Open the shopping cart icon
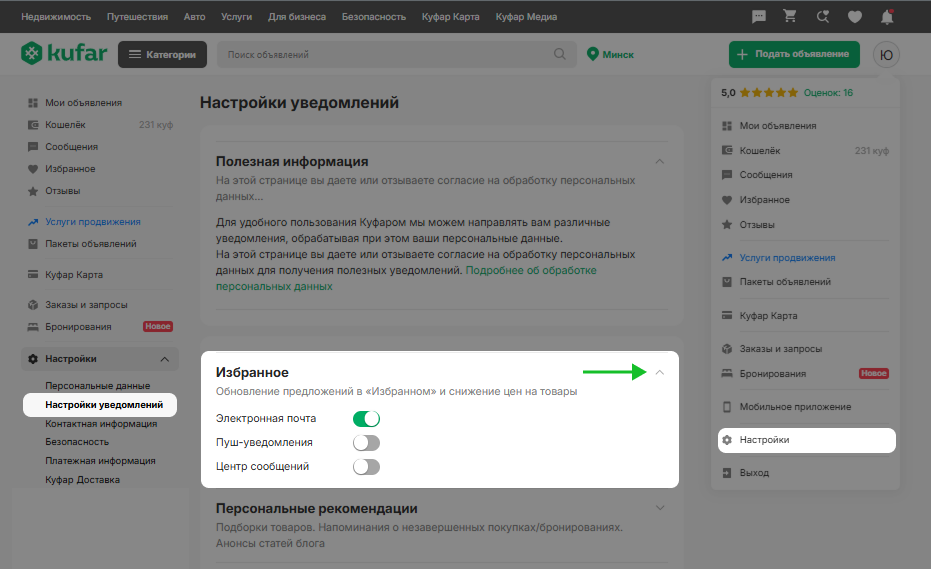Screen dimensions: 931x569 tap(790, 16)
